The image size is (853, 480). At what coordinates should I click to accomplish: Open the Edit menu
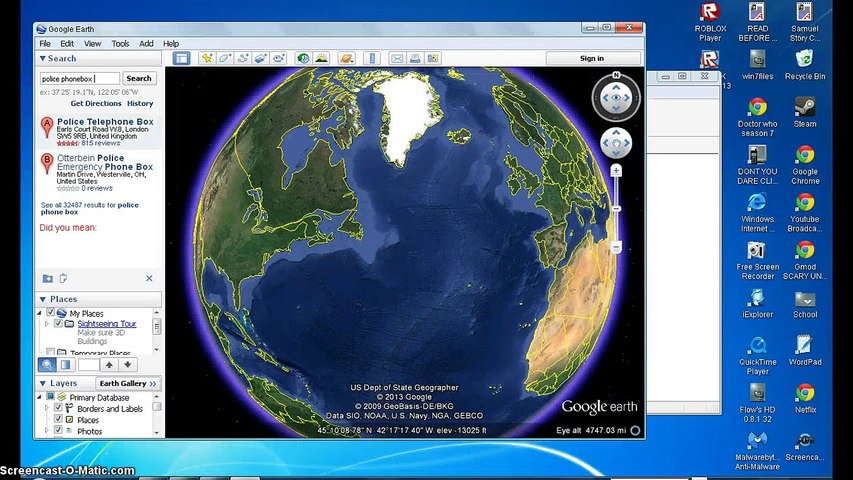[x=67, y=44]
